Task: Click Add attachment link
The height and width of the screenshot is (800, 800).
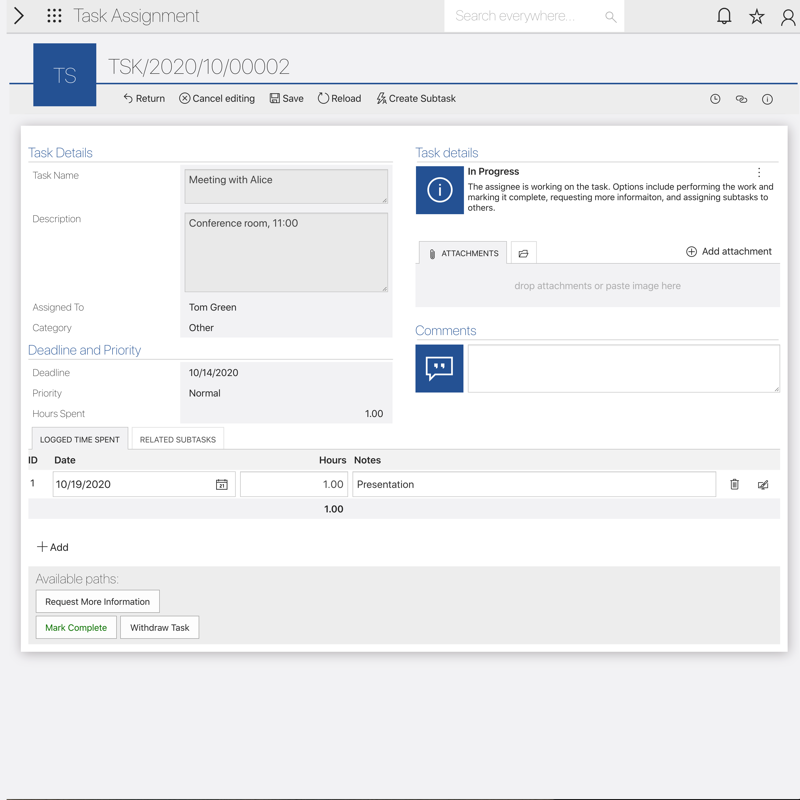Action: pyautogui.click(x=728, y=252)
